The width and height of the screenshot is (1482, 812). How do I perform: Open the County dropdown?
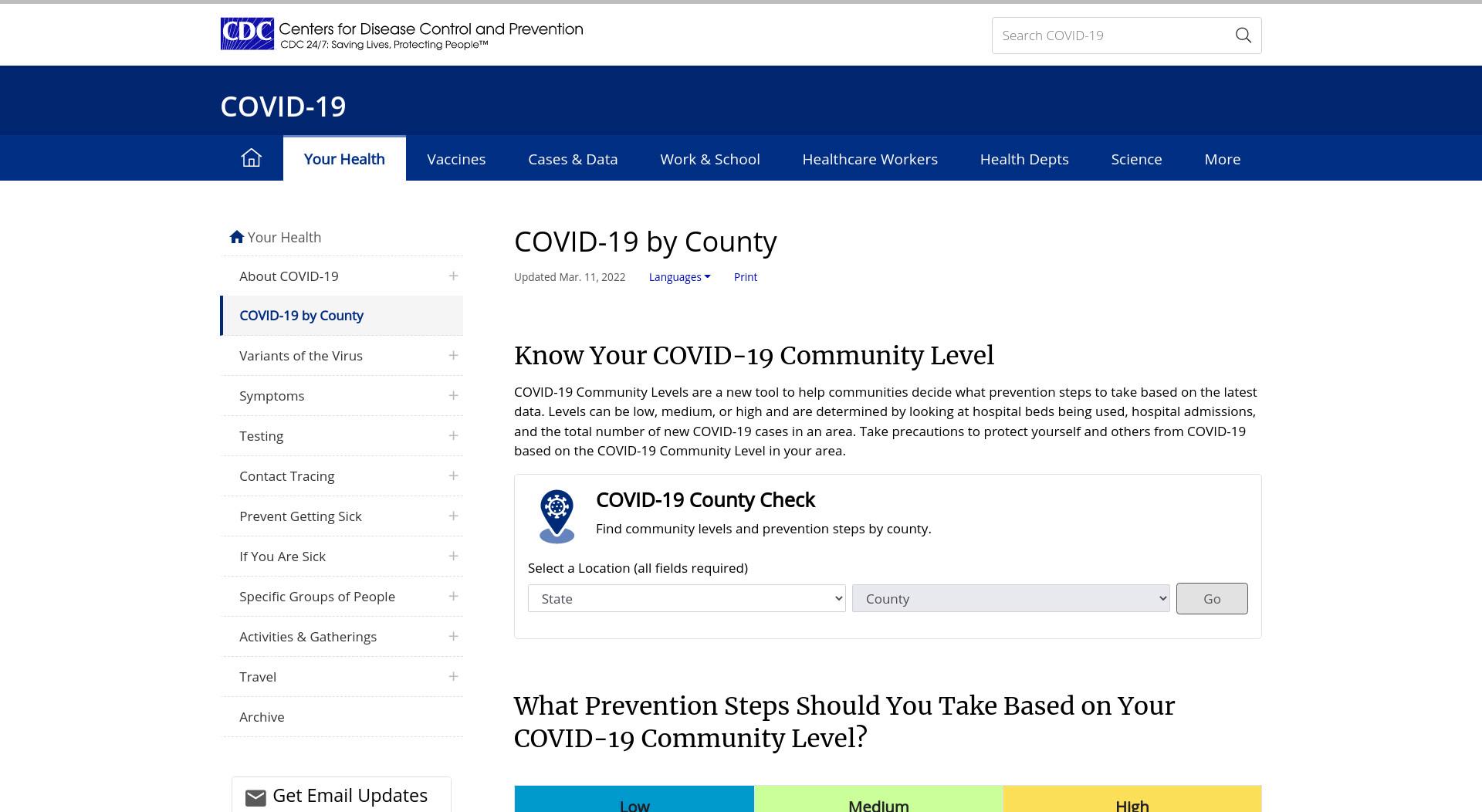pos(1011,598)
